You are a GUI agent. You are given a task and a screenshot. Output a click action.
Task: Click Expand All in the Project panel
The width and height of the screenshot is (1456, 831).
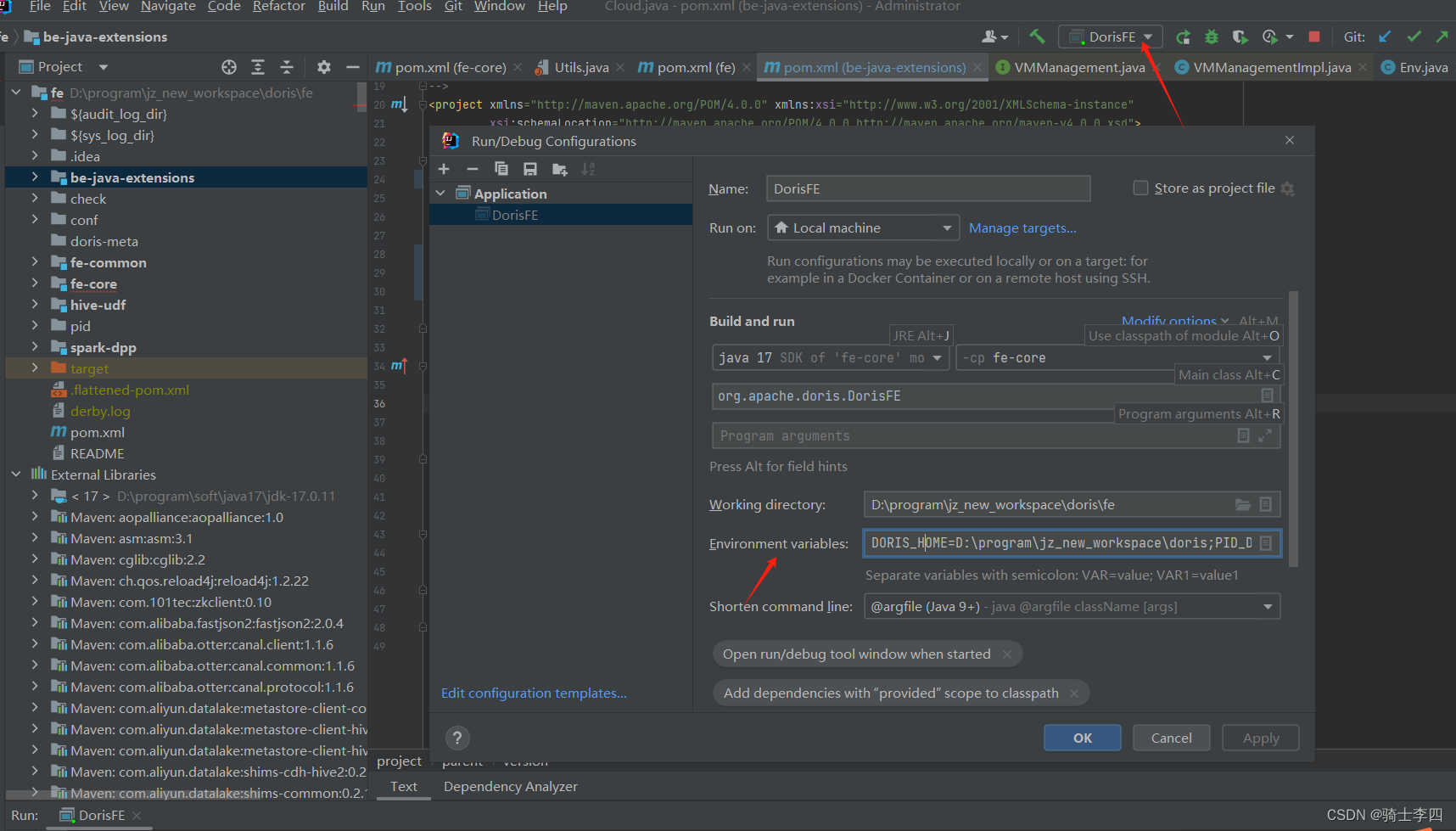[258, 66]
